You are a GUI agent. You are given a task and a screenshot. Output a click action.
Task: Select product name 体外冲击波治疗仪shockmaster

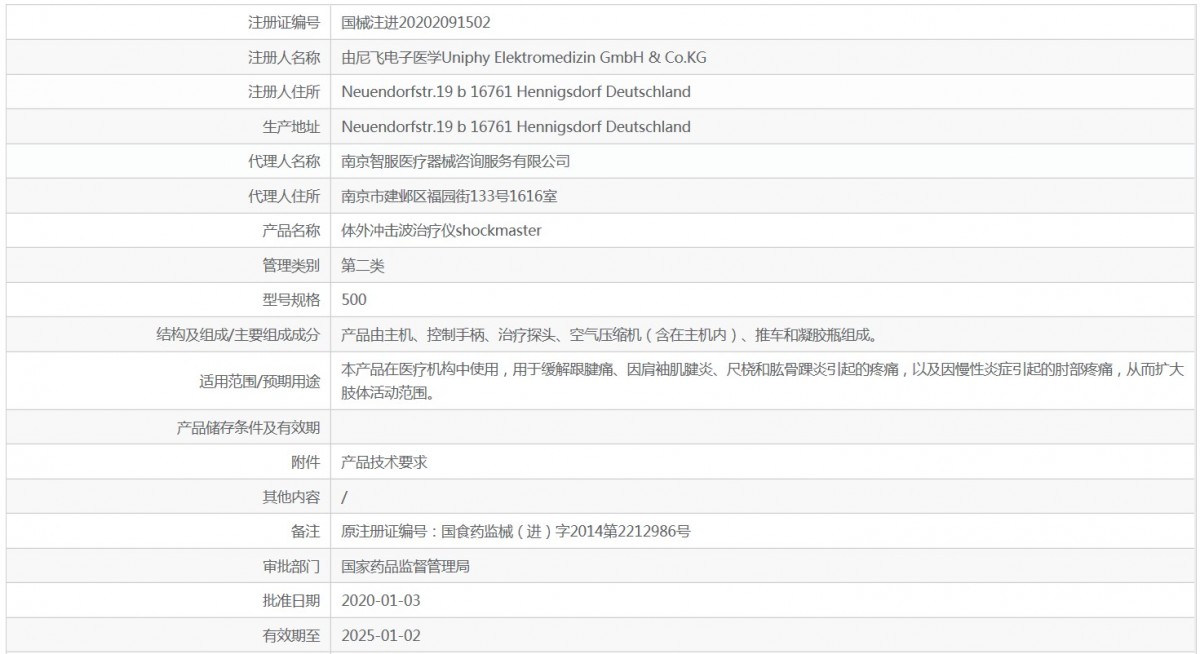point(441,231)
